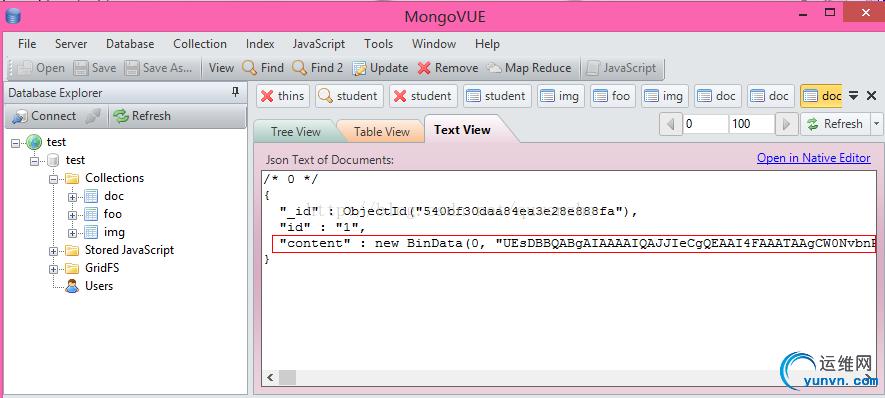Click the limit field showing 100
This screenshot has height=398, width=885.
tap(751, 124)
